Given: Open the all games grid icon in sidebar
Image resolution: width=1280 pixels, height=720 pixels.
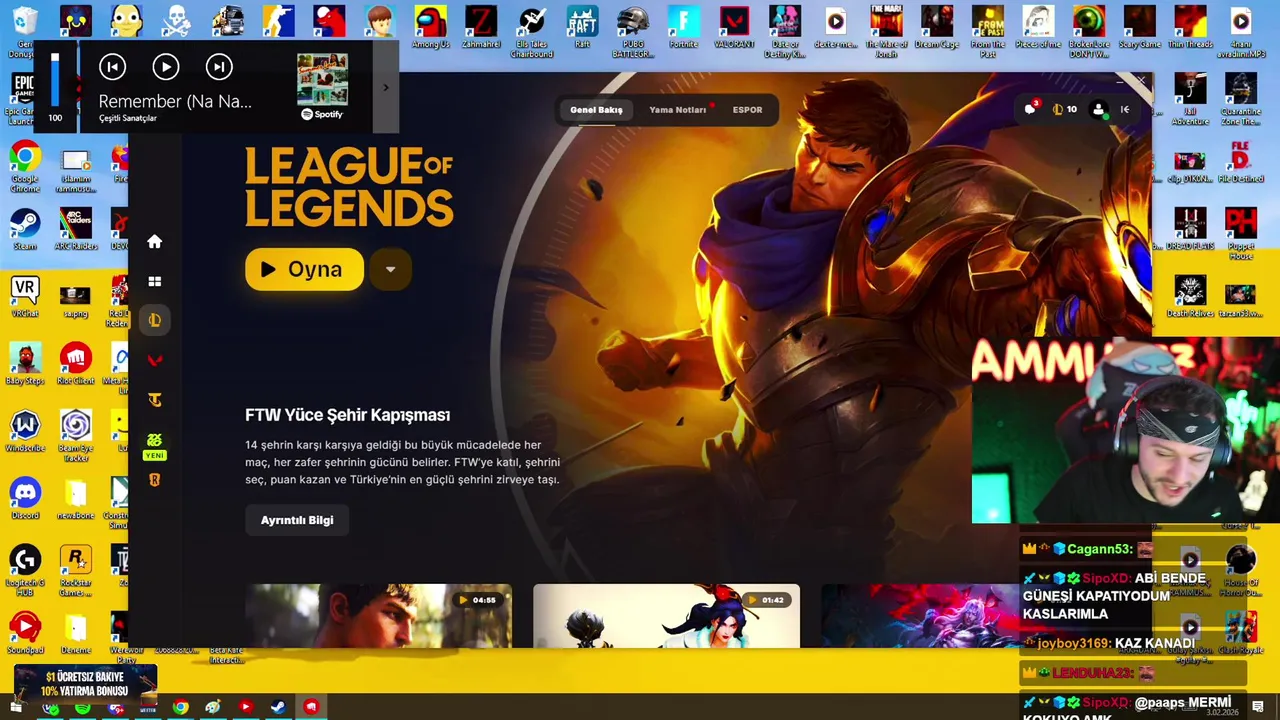Looking at the screenshot, I should 154,281.
